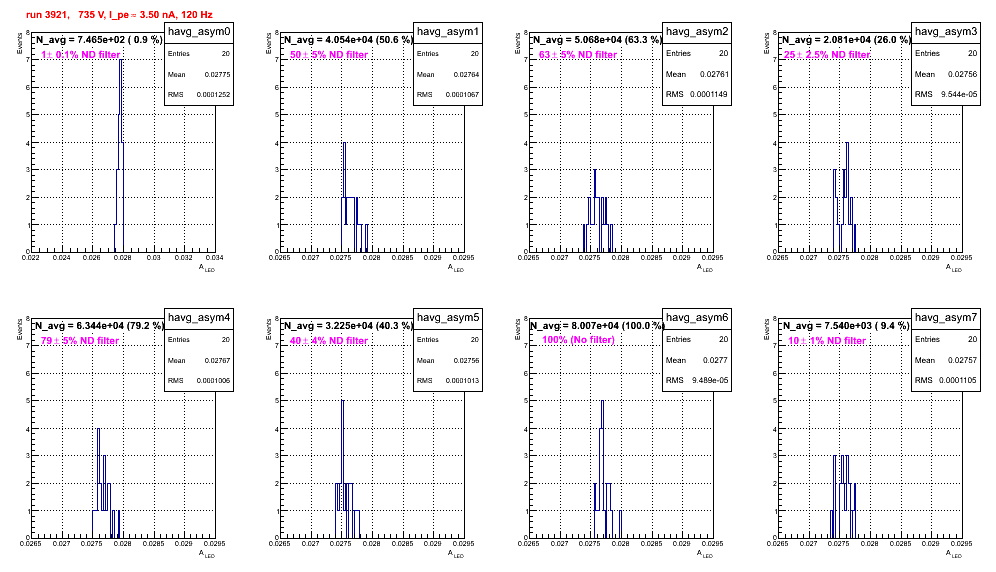This screenshot has width=996, height=572.
Task: Click the Entries row in havg_asym6 box
Action: pyautogui.click(x=697, y=339)
